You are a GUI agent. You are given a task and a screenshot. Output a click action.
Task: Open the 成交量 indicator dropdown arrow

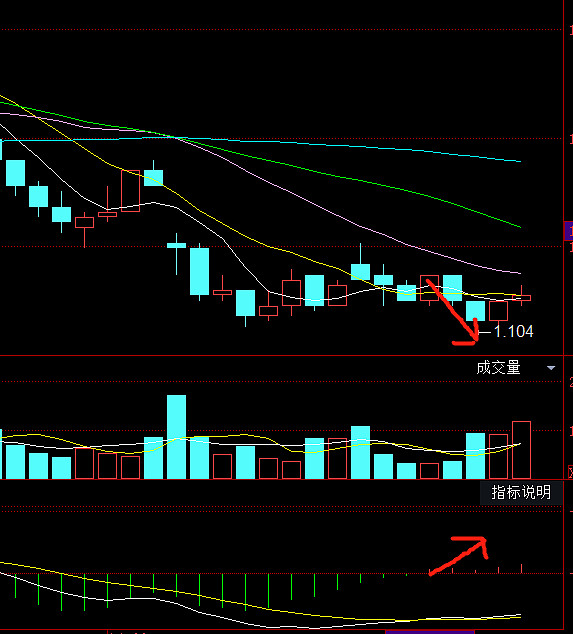(x=551, y=368)
